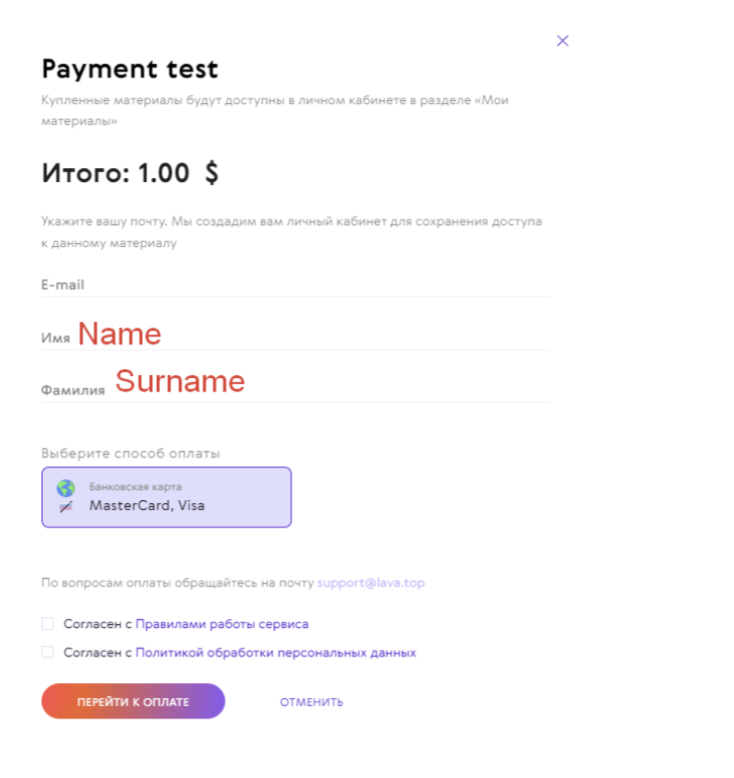
Task: Tick the Политикой обработки персональных данных checkbox
Action: point(48,652)
